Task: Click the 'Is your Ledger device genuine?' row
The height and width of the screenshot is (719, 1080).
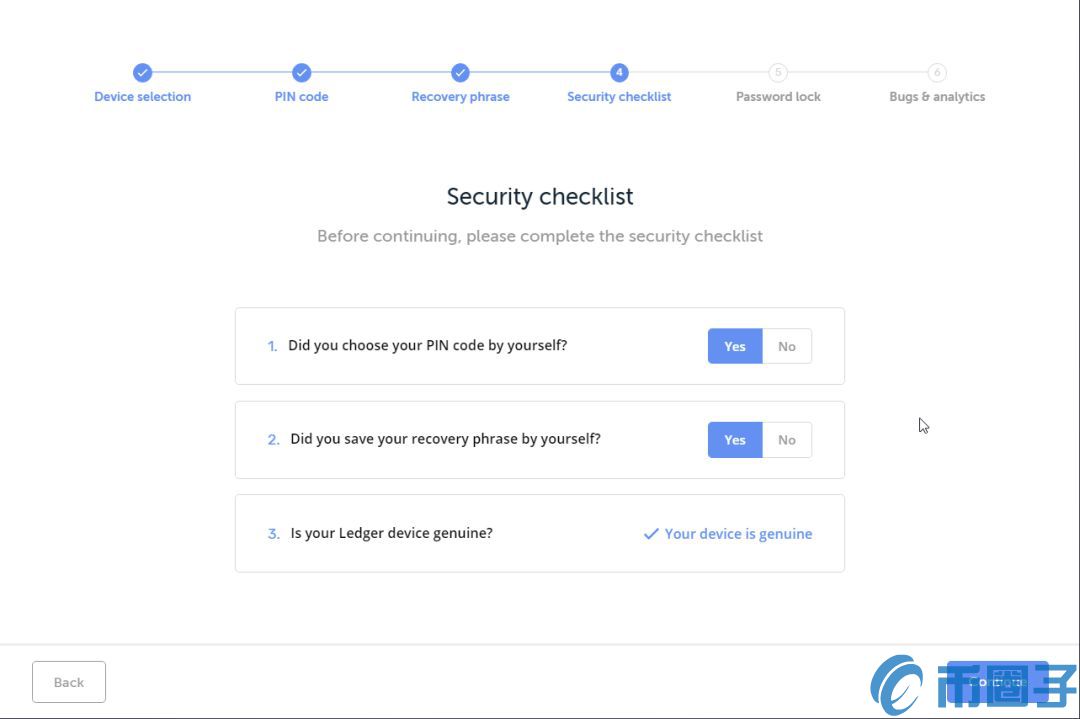Action: pyautogui.click(x=539, y=533)
